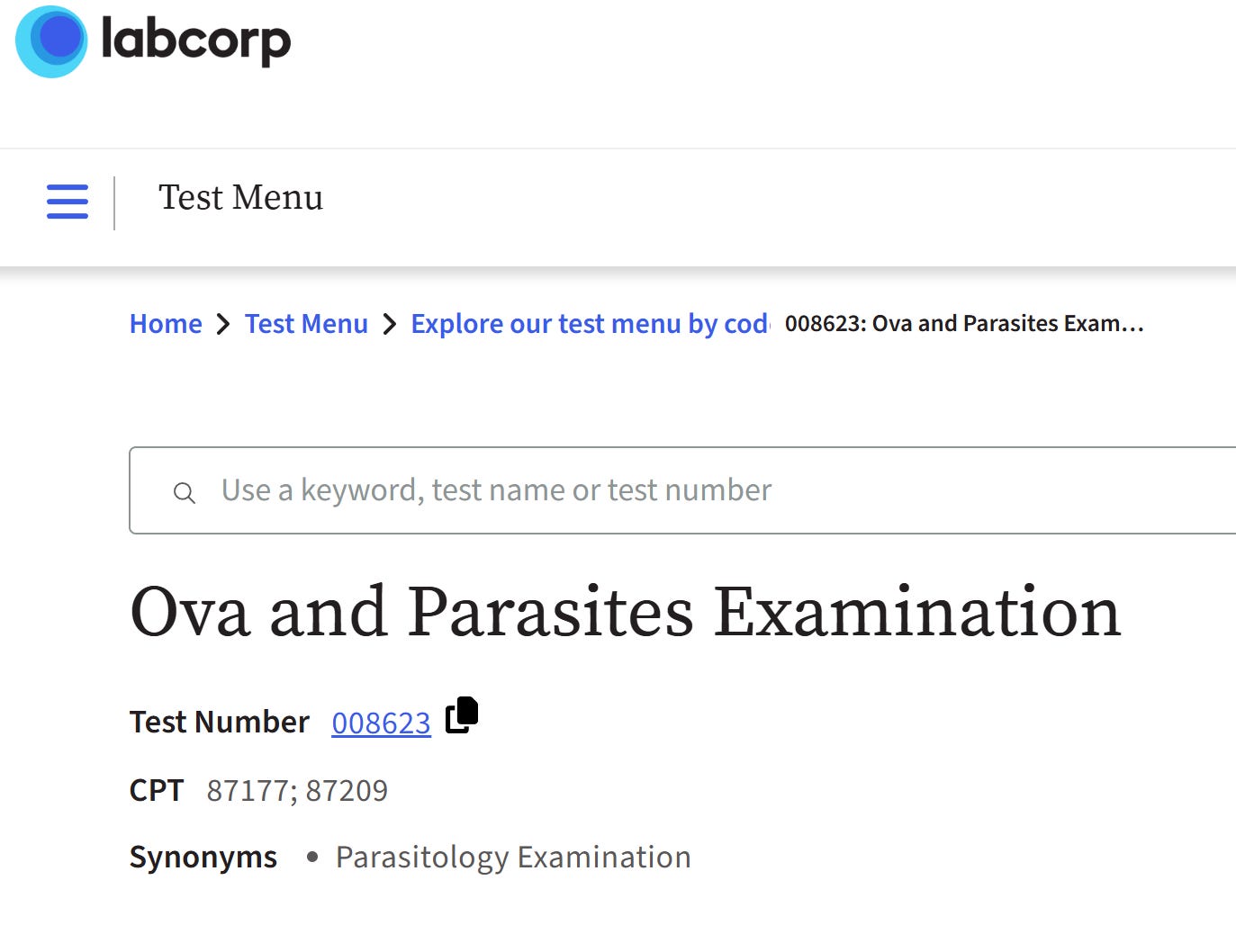Screen dimensions: 1236x952
Task: Focus the keyword or test number search field
Action: (682, 490)
